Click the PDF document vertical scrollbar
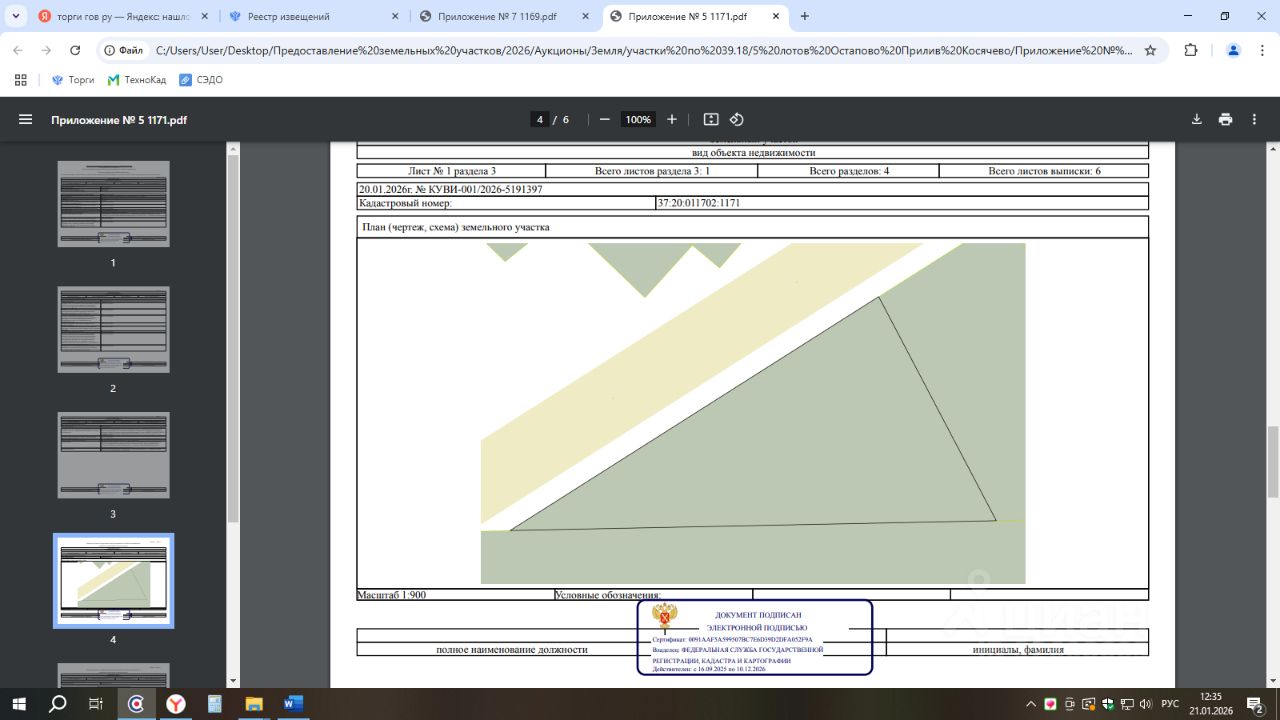The height and width of the screenshot is (720, 1280). coord(1273,462)
